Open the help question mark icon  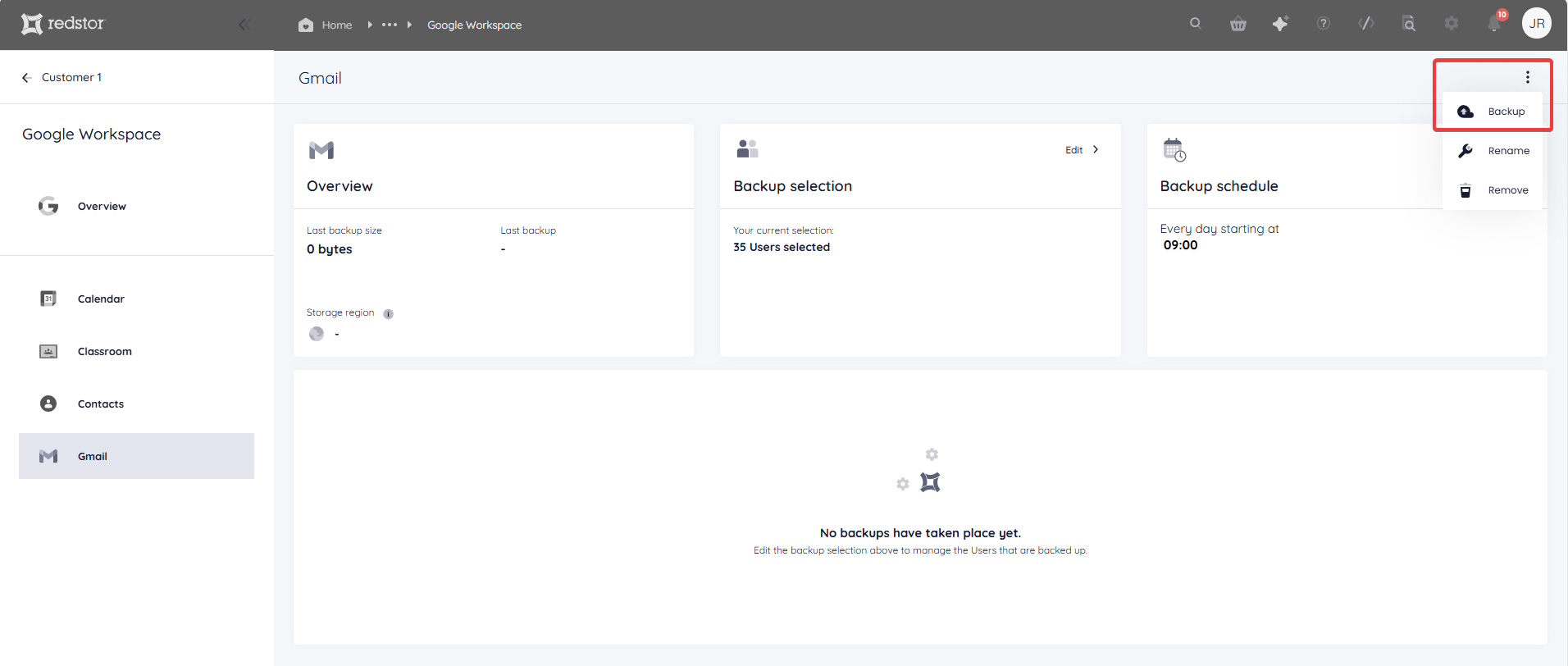[x=1324, y=23]
